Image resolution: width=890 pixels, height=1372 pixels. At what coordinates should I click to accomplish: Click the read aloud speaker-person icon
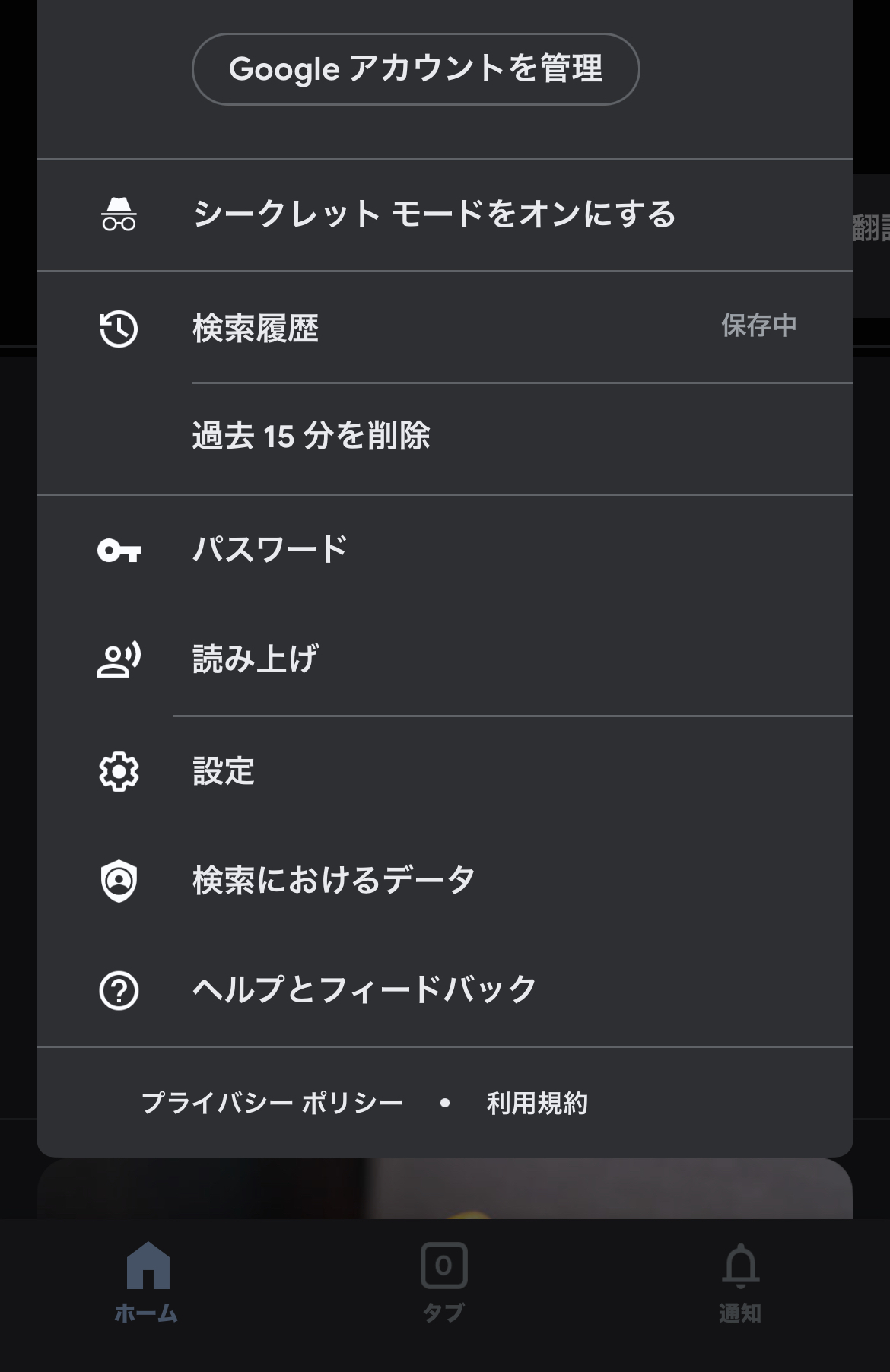click(119, 659)
